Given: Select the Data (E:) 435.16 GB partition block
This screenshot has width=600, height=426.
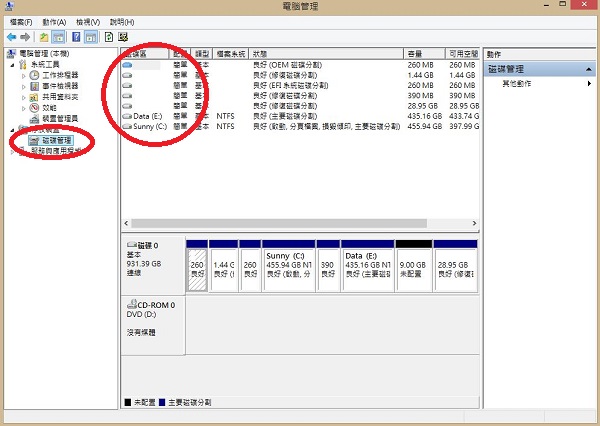Looking at the screenshot, I should (368, 266).
